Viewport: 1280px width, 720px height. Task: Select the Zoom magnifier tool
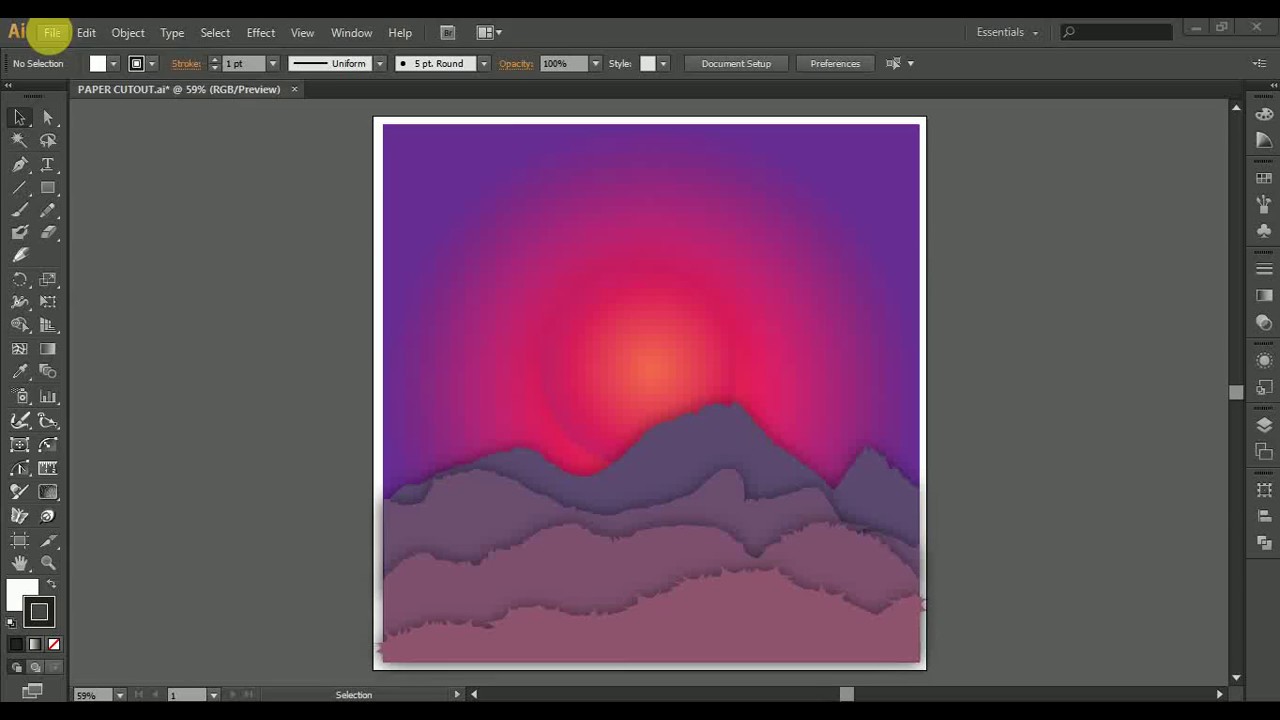pyautogui.click(x=48, y=564)
